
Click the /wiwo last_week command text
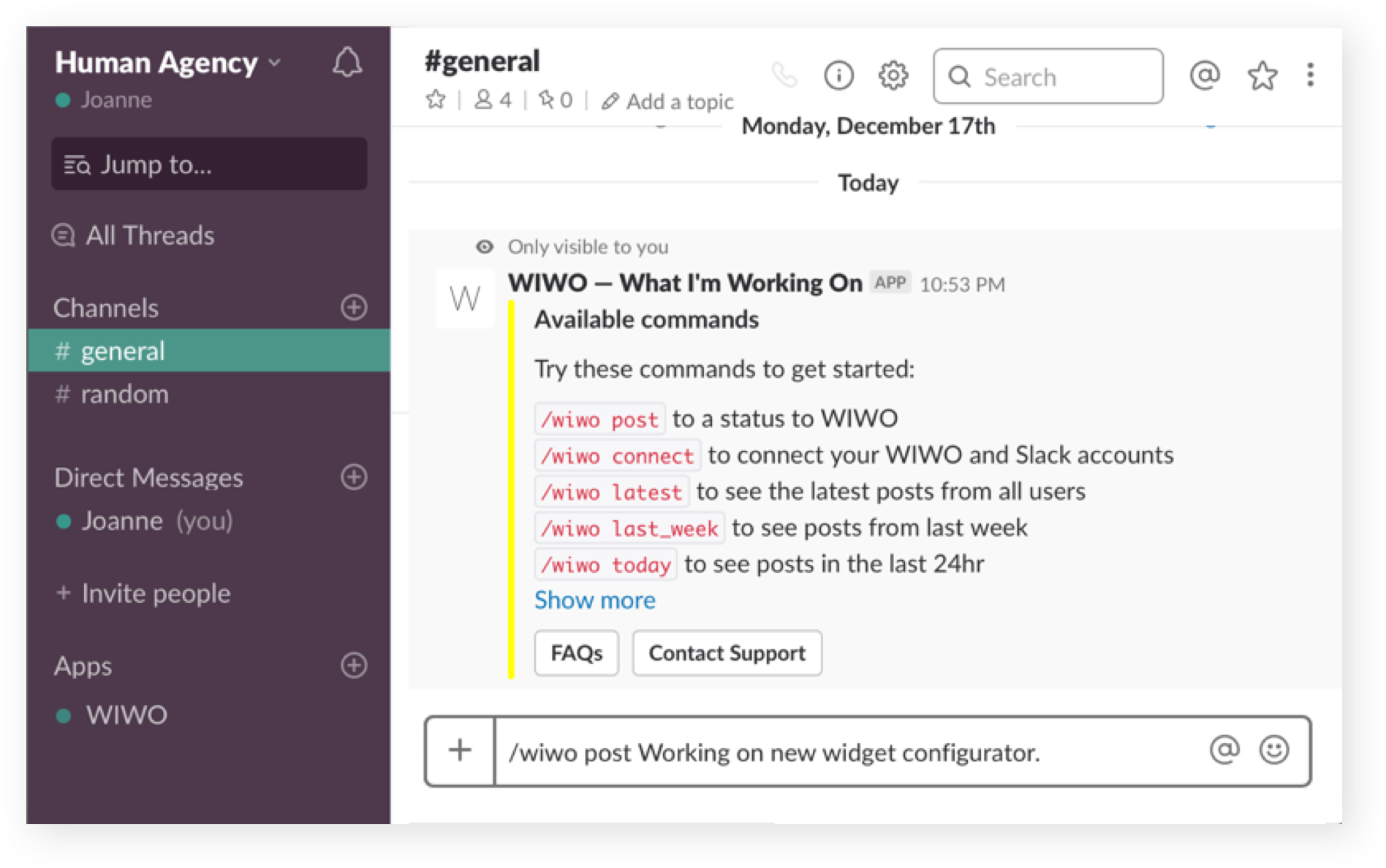629,528
